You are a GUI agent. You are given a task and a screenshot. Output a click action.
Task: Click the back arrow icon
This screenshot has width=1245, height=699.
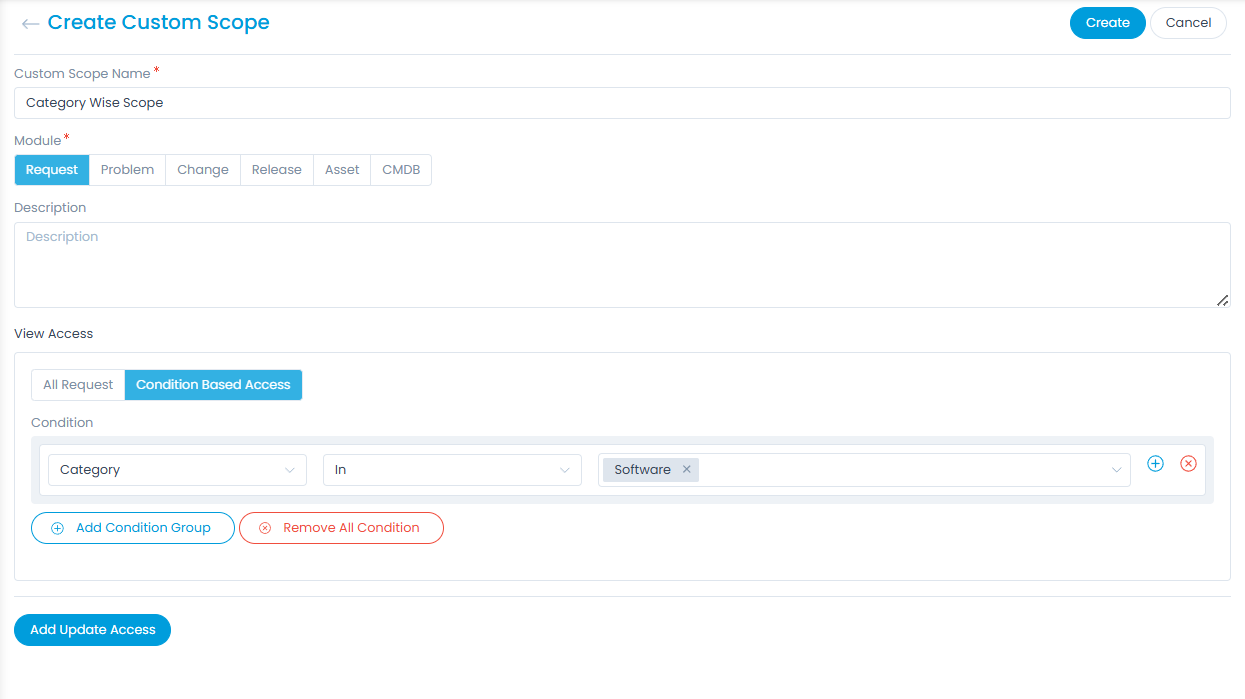[x=30, y=23]
